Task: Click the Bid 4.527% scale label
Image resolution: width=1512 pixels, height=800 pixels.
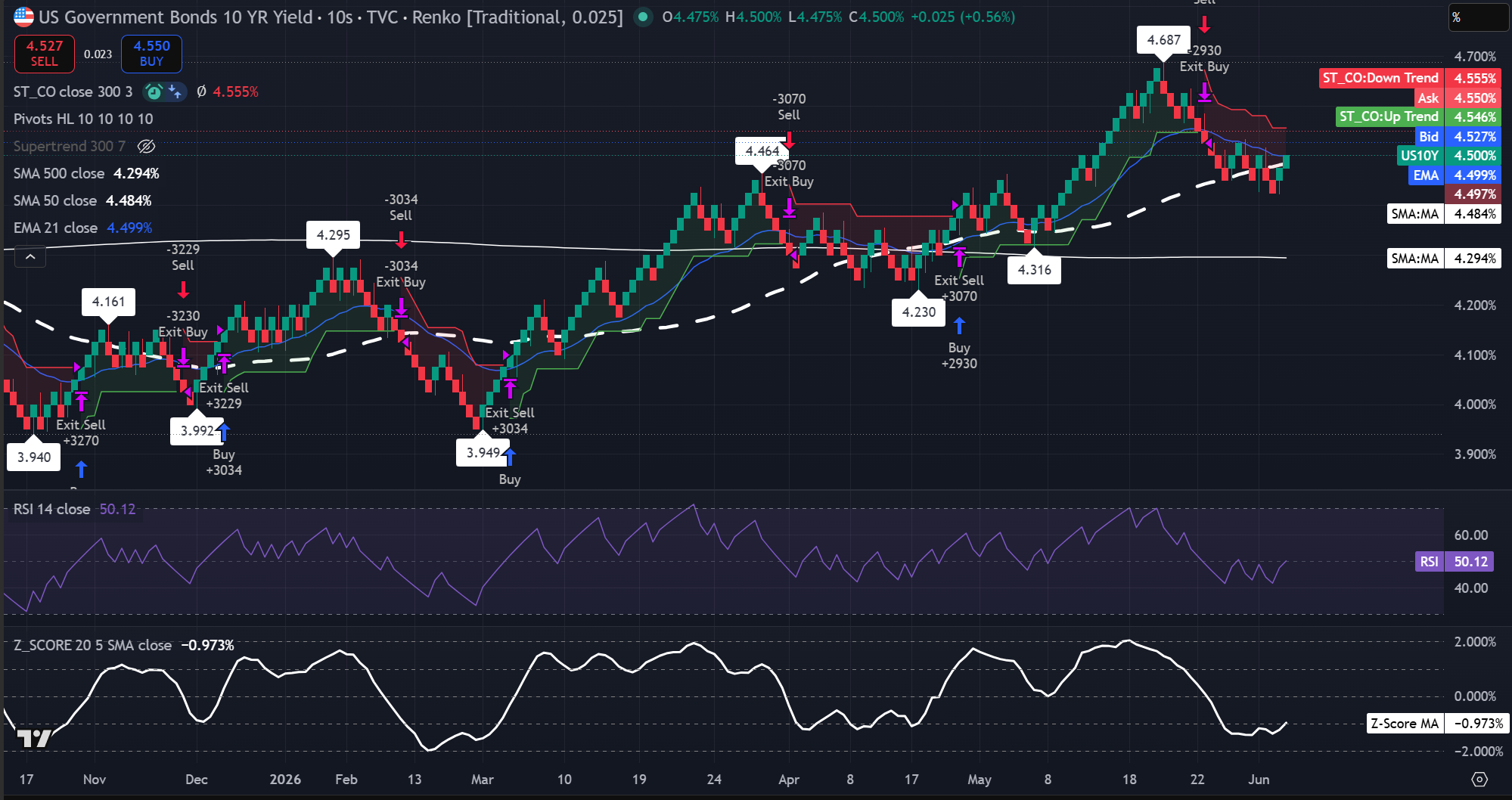Action: coord(1457,136)
